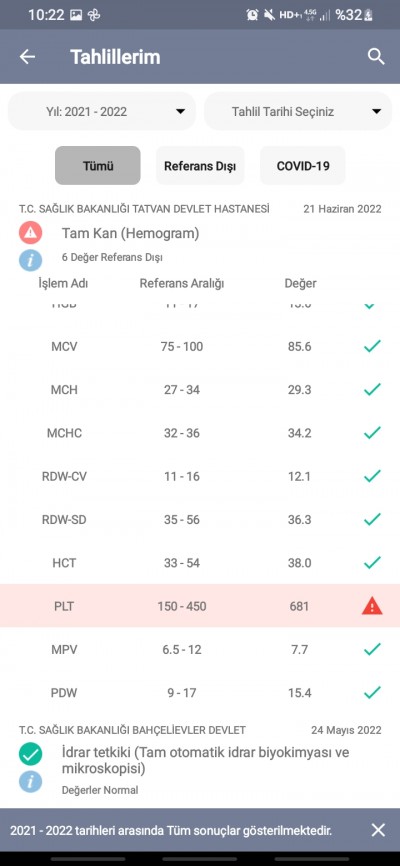The width and height of the screenshot is (400, 866).
Task: Open Tam Kan (Hemogram) test title
Action: (130, 234)
